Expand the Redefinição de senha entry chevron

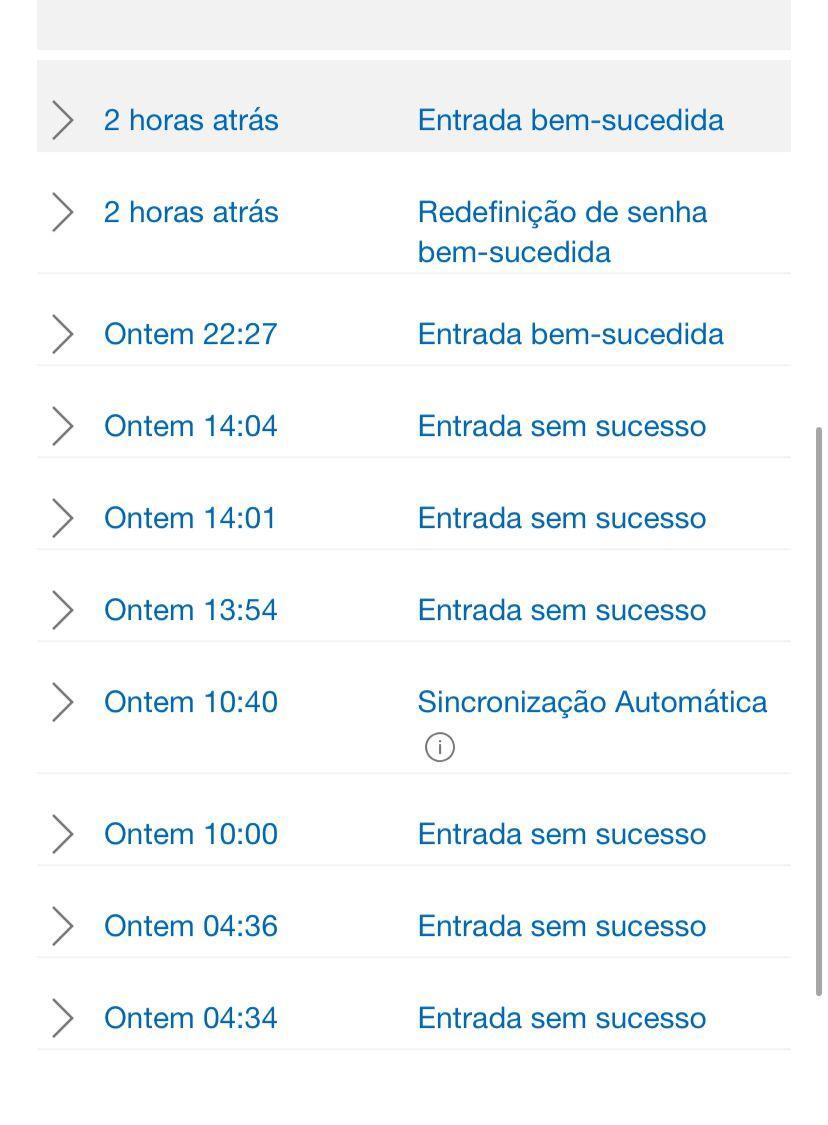(62, 212)
